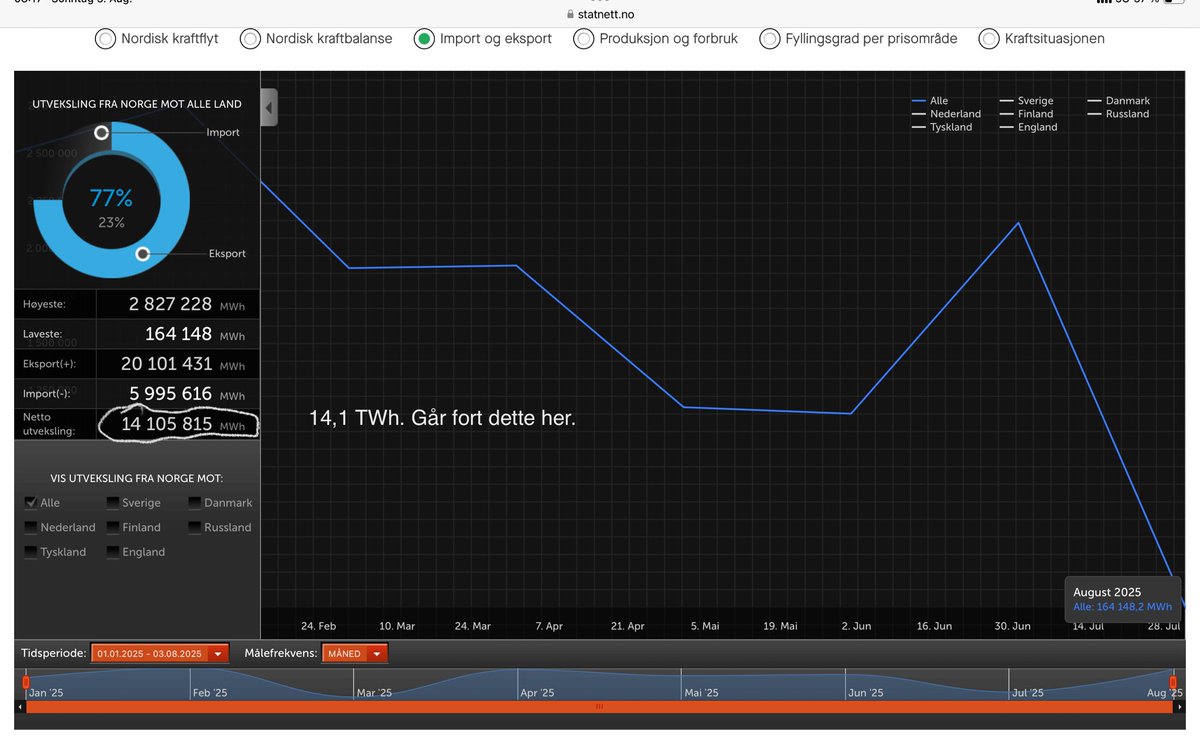
Task: Check the Russland checkbox
Action: tap(195, 527)
